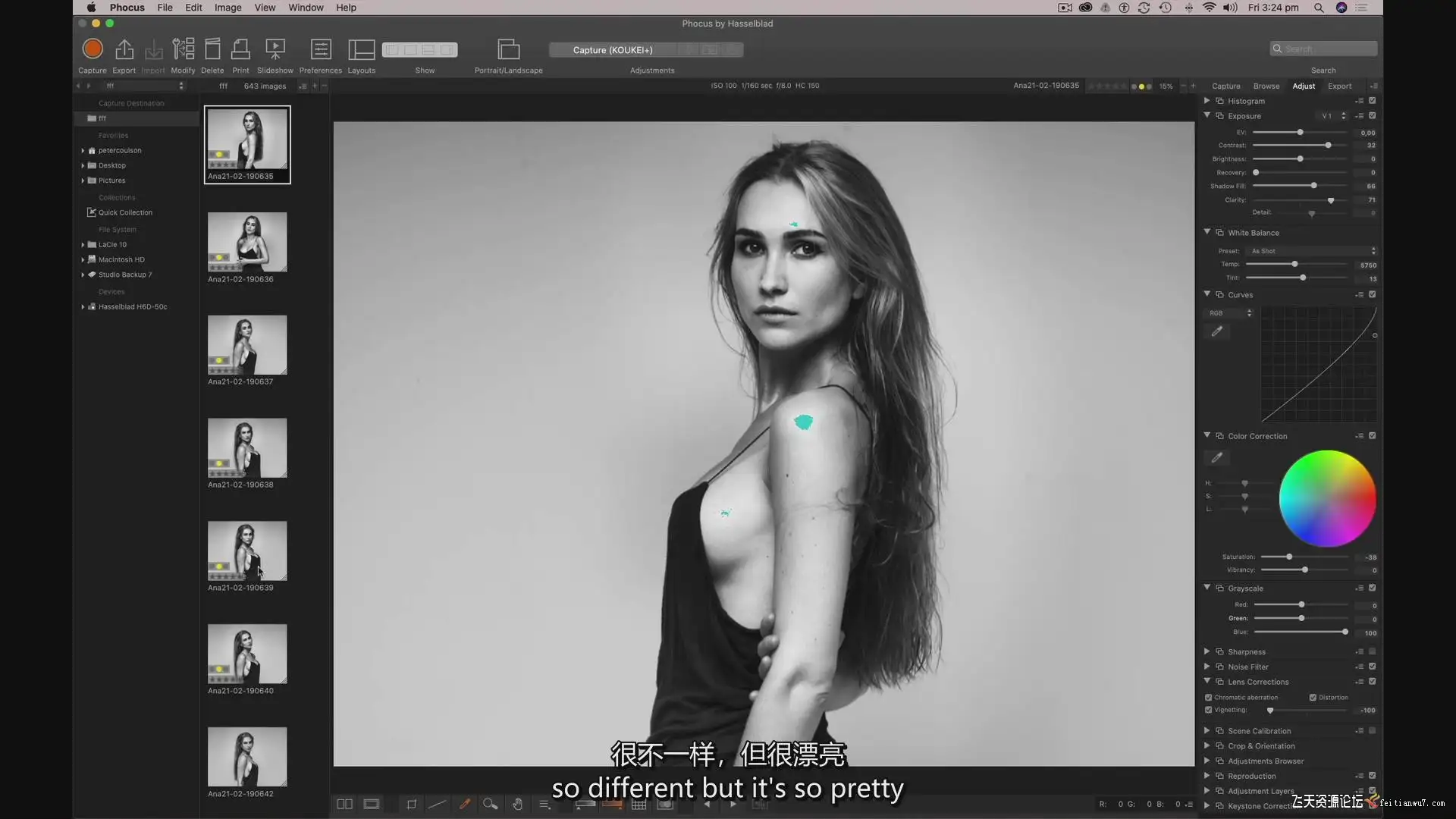
Task: Open the White Balance Preset dropdown
Action: pos(1313,251)
